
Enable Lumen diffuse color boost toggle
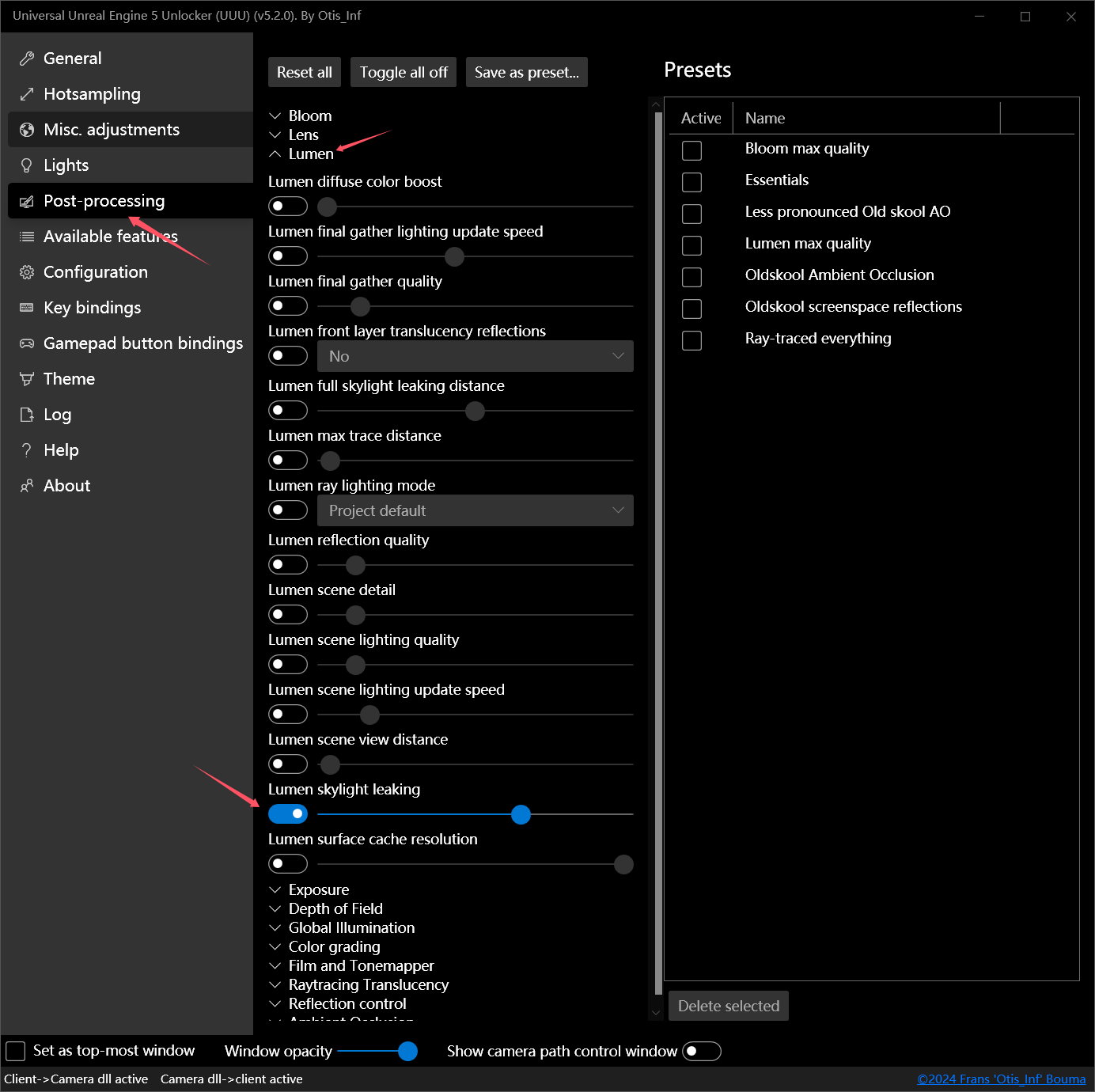pos(288,207)
